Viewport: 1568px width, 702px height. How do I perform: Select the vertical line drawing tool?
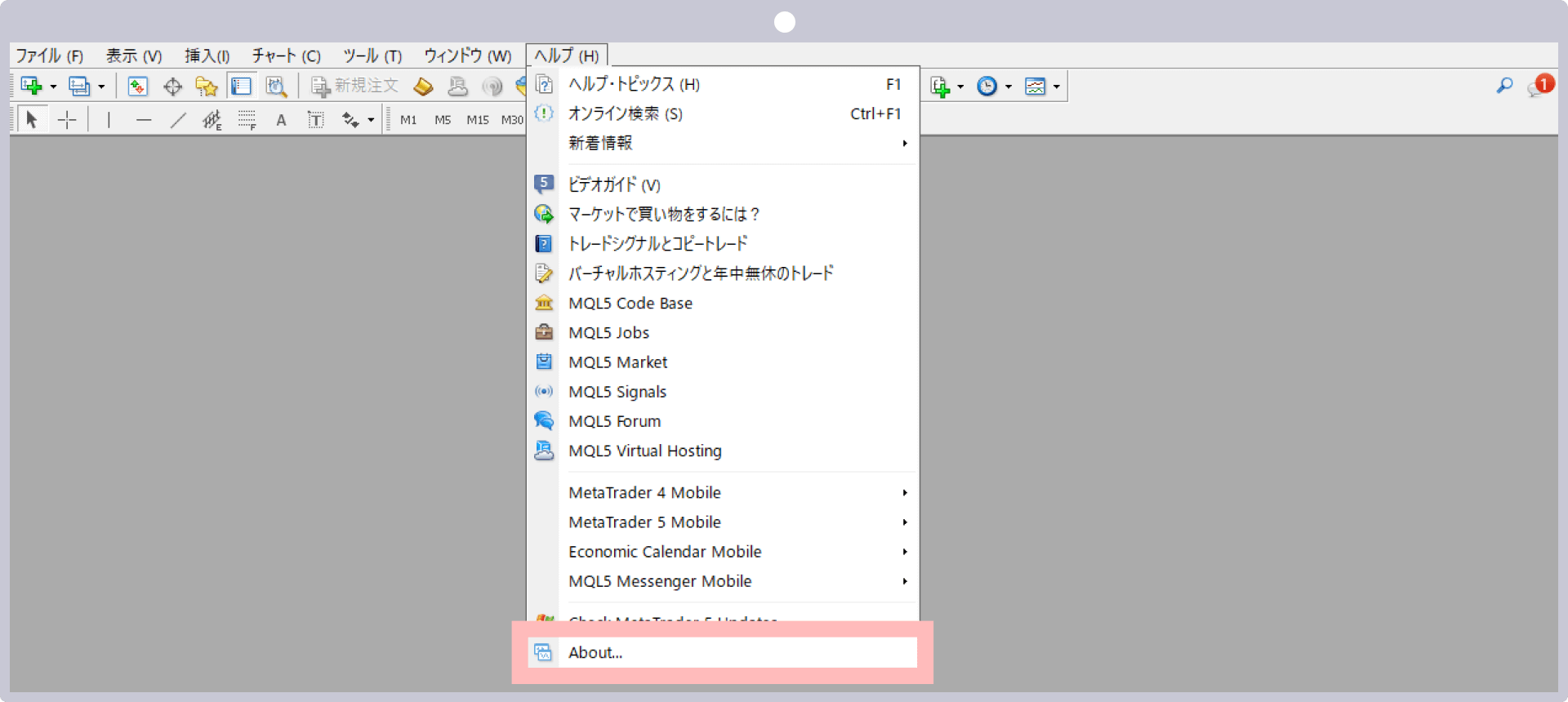point(109,120)
